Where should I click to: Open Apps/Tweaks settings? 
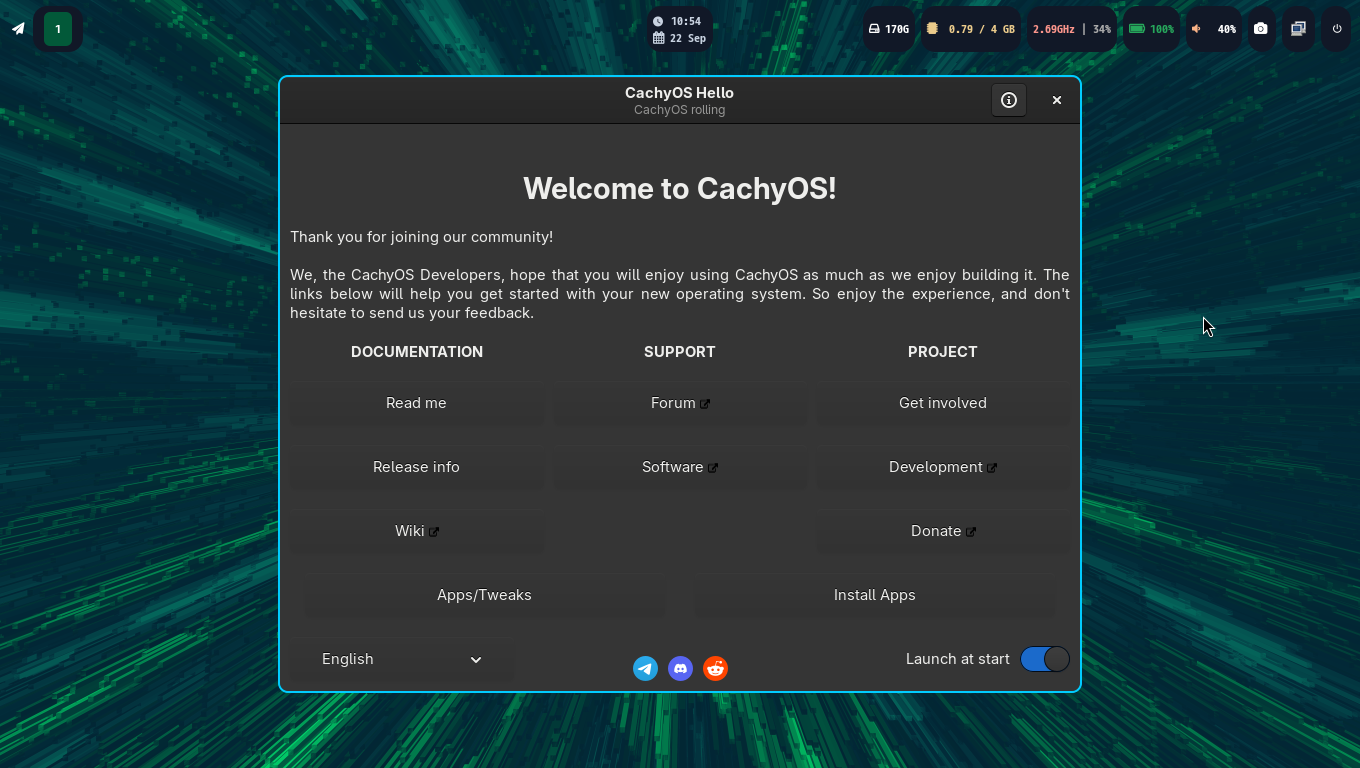[x=484, y=595]
